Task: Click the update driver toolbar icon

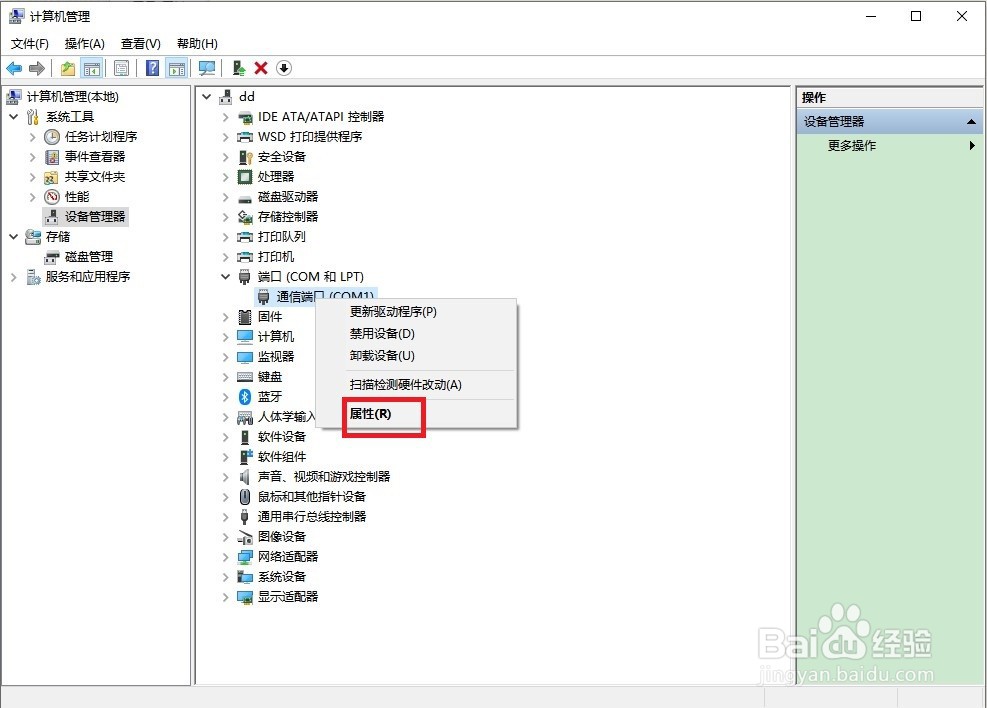Action: pyautogui.click(x=239, y=68)
